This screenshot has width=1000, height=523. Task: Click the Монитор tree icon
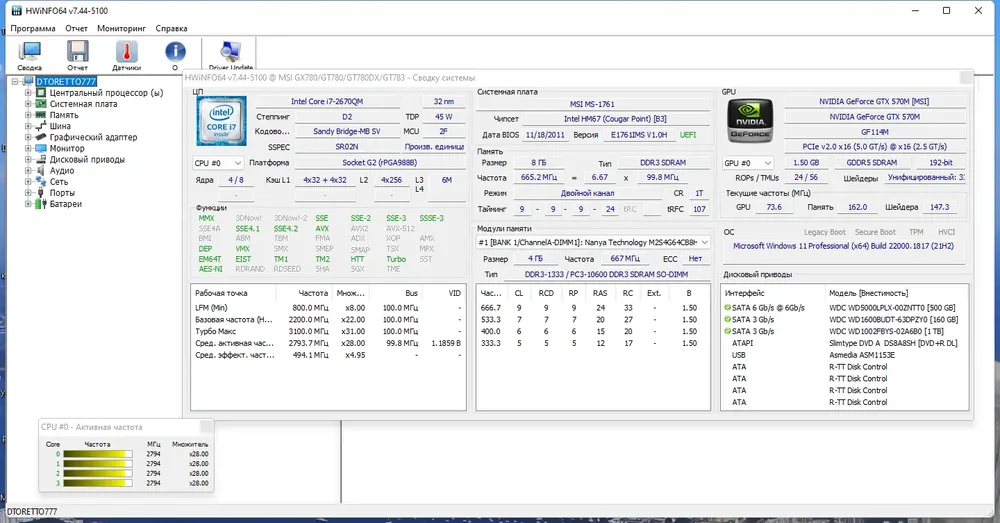click(41, 148)
